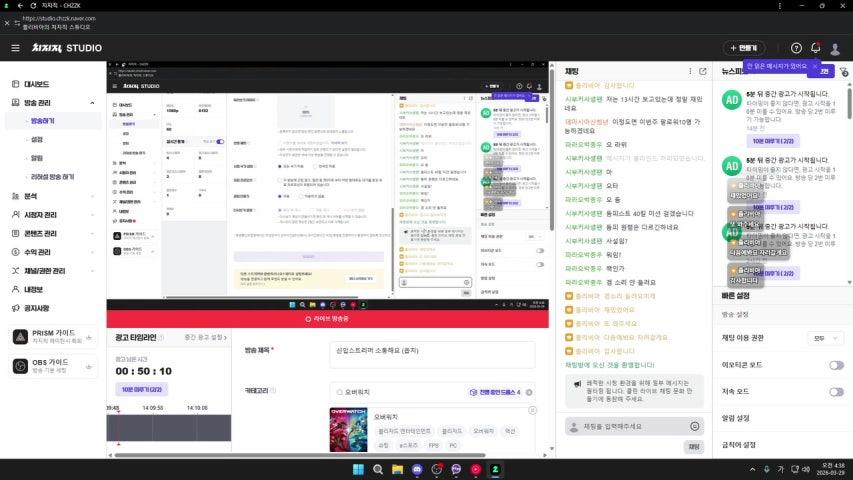
Task: Pop out the chat panel
Action: pyautogui.click(x=703, y=71)
